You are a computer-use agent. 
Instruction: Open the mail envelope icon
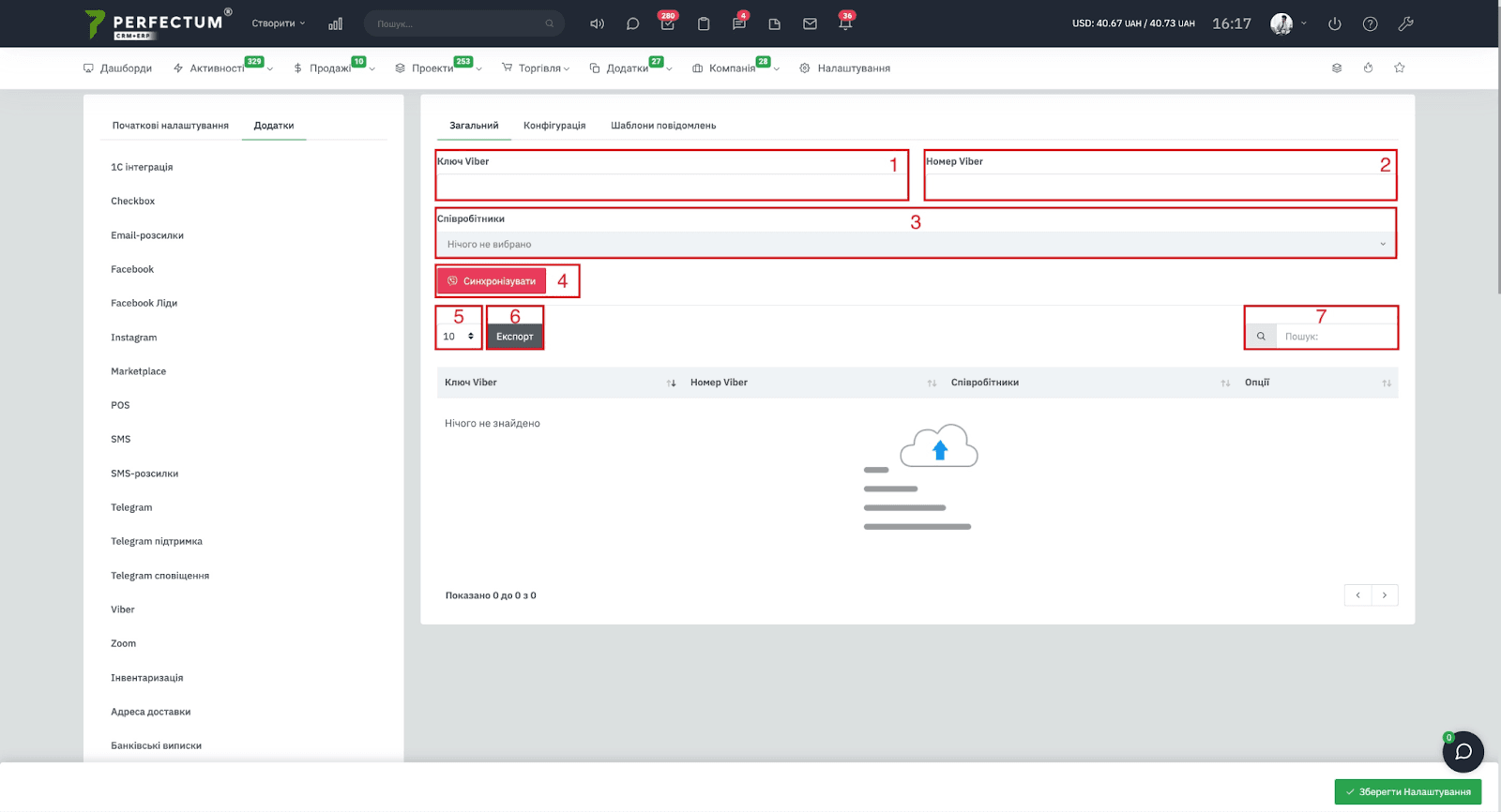pyautogui.click(x=810, y=23)
